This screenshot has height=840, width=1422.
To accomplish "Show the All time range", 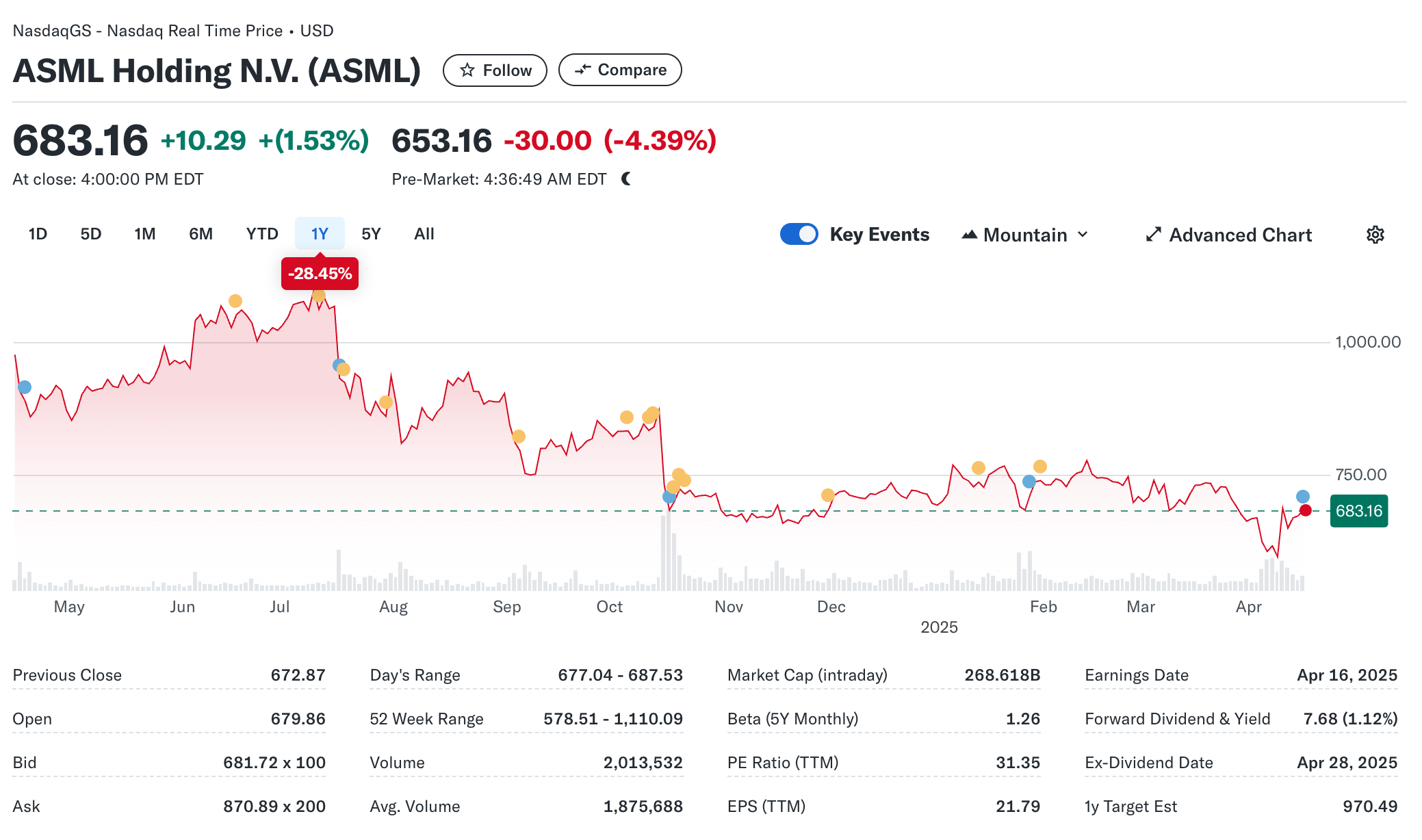I will pos(424,234).
